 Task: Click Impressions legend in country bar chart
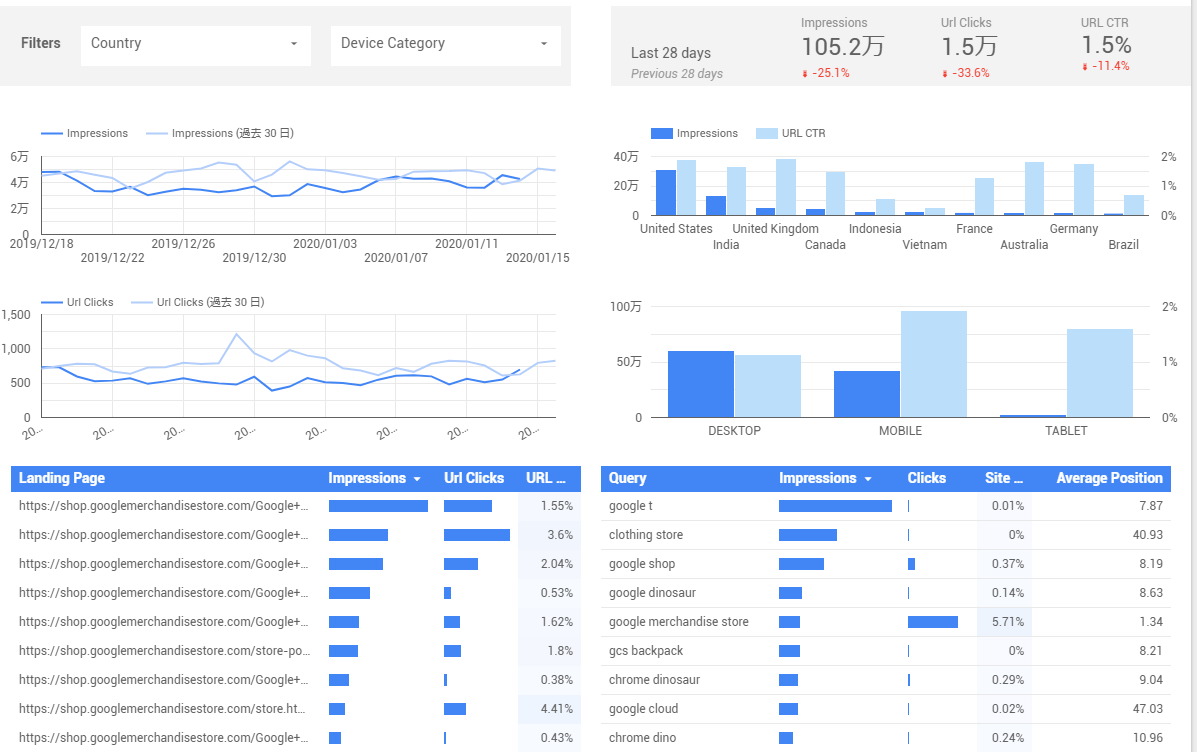(695, 133)
